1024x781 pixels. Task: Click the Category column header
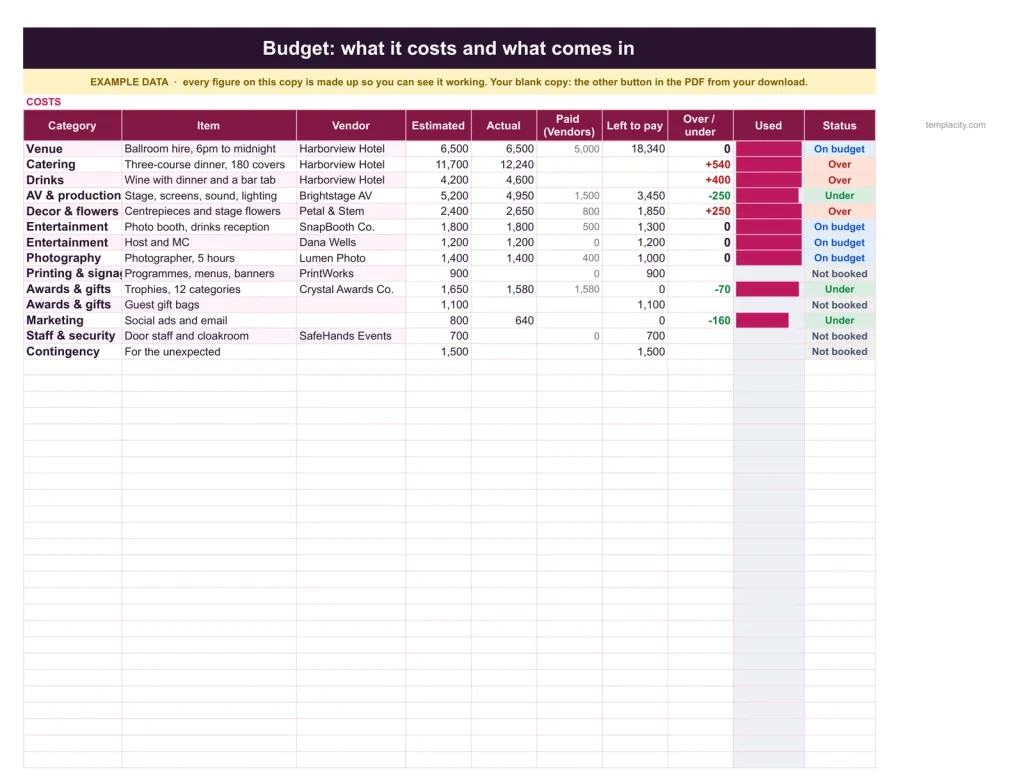pyautogui.click(x=72, y=125)
